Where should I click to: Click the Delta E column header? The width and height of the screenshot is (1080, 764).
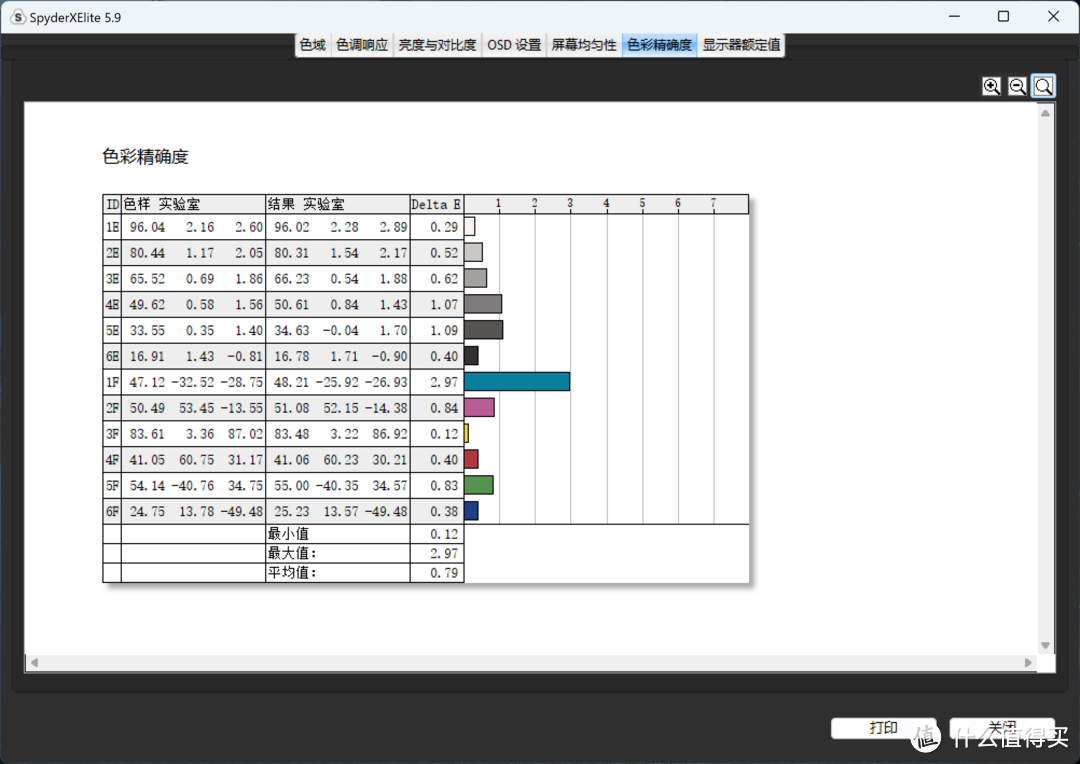point(436,204)
